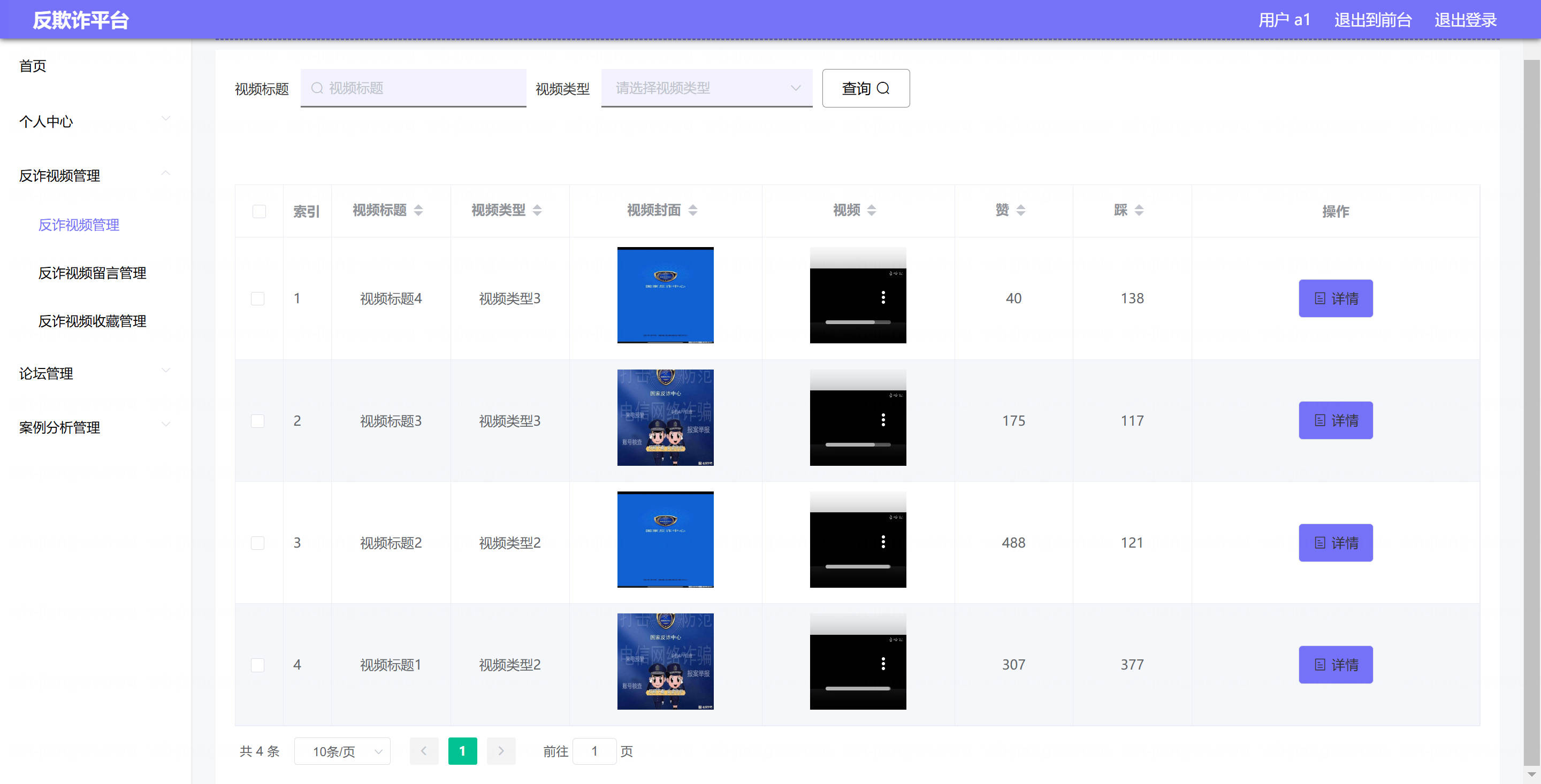Open 反诈视频留言管理 in sidebar
Viewport: 1541px width, 784px height.
click(x=92, y=273)
